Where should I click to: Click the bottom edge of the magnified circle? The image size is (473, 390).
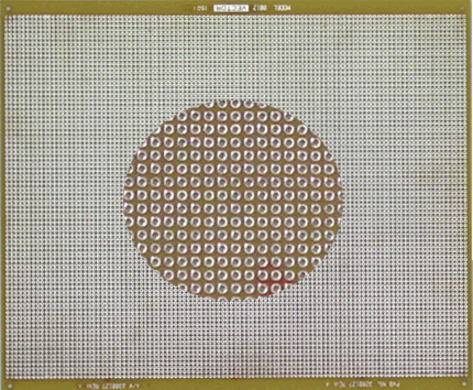click(233, 299)
